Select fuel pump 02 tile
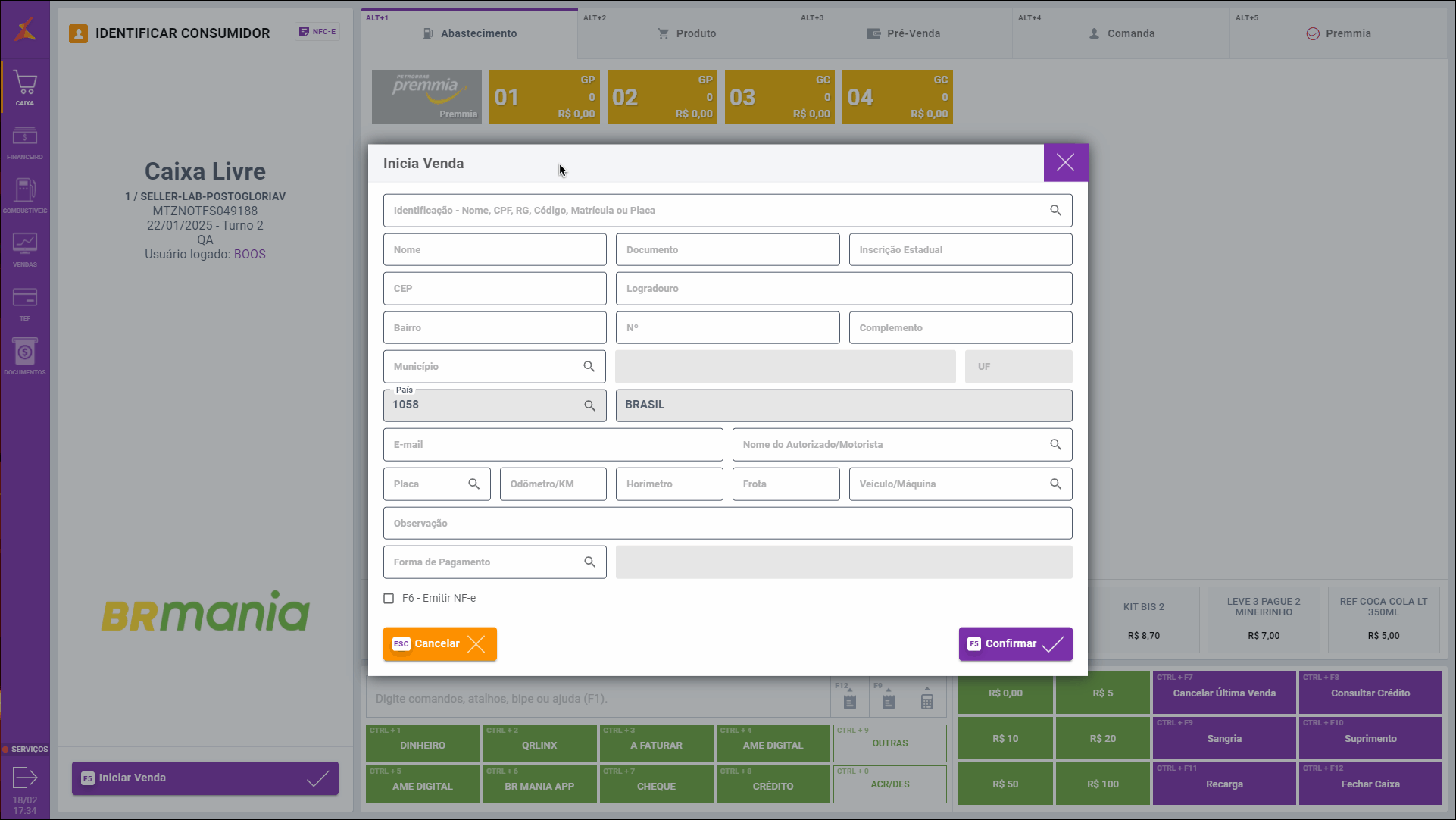The image size is (1456, 820). pyautogui.click(x=662, y=97)
